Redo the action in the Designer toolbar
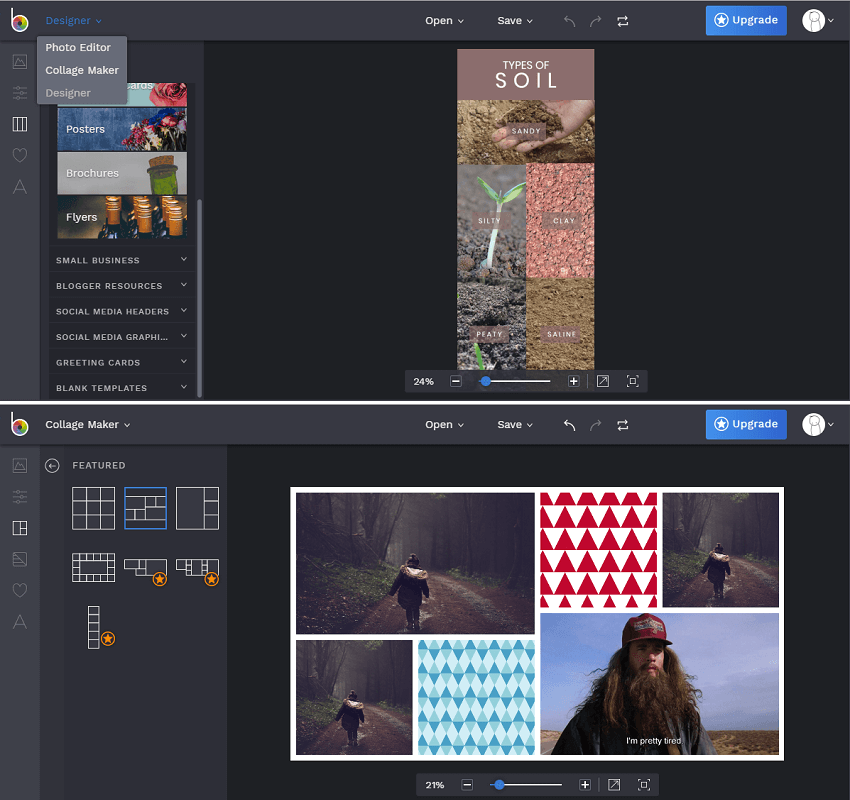Image resolution: width=850 pixels, height=800 pixels. click(x=595, y=21)
